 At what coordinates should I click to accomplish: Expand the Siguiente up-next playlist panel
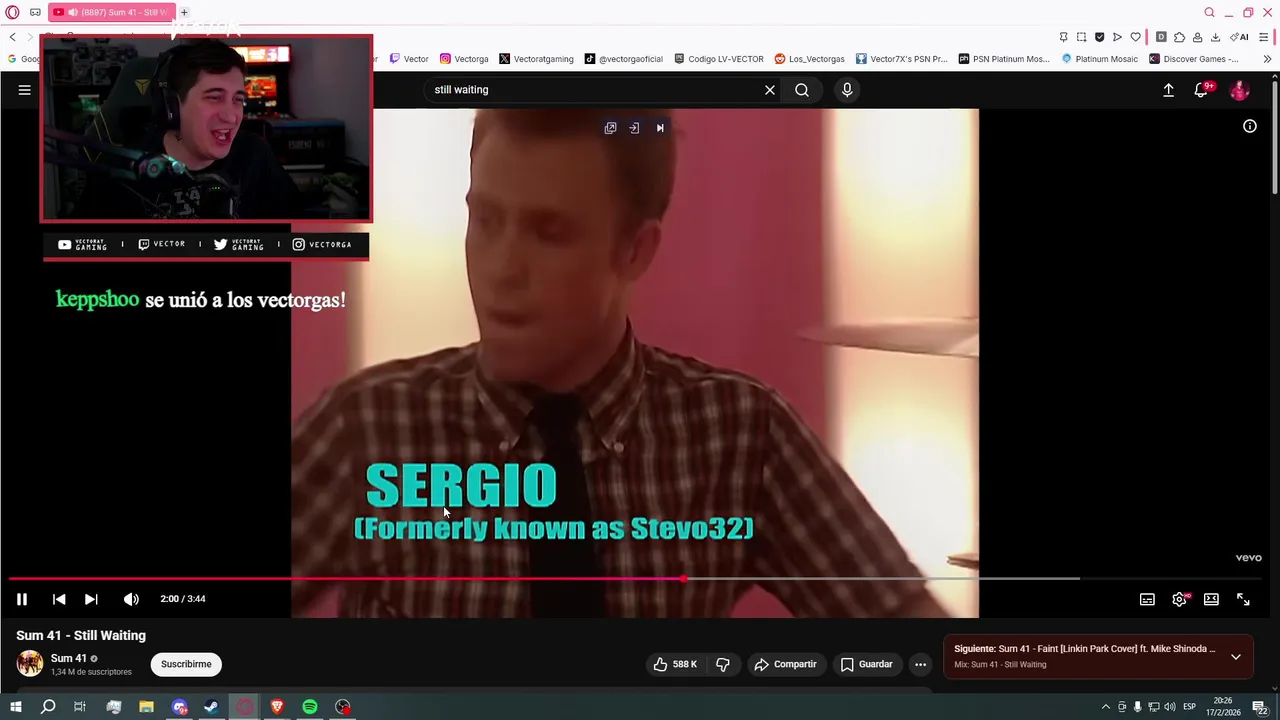[x=1236, y=657]
